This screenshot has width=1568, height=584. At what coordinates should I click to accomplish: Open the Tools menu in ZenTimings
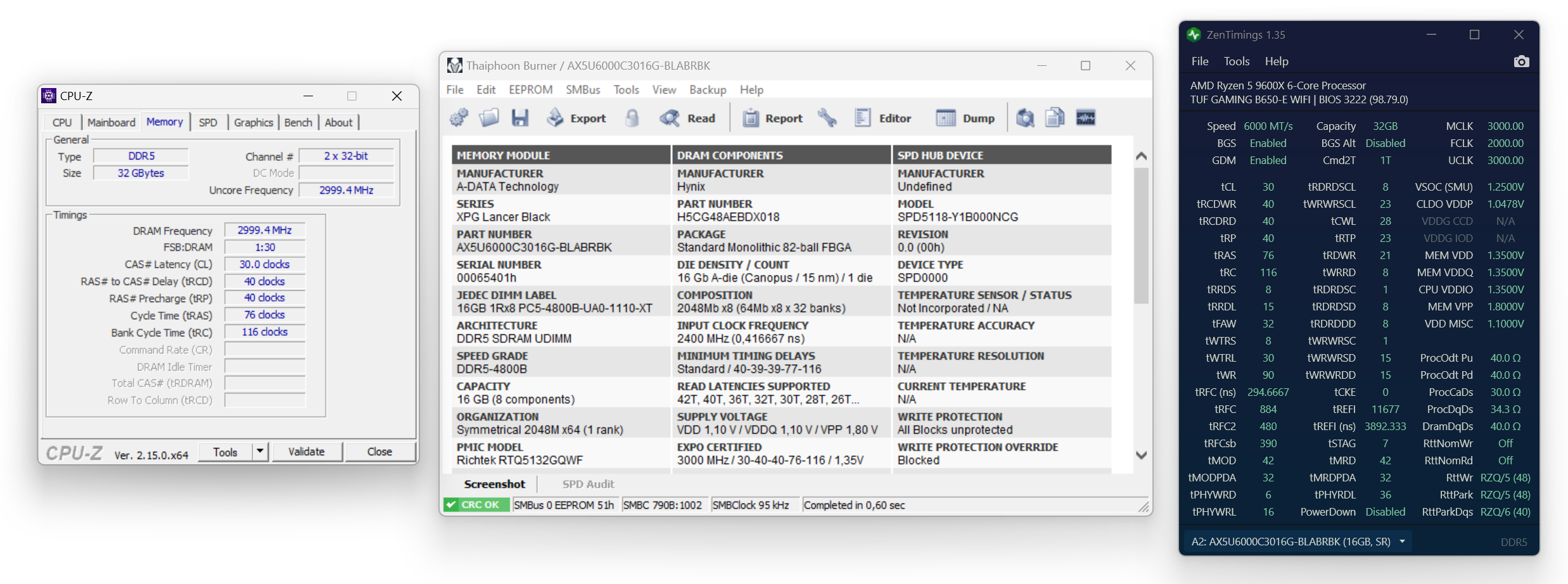[x=1236, y=61]
